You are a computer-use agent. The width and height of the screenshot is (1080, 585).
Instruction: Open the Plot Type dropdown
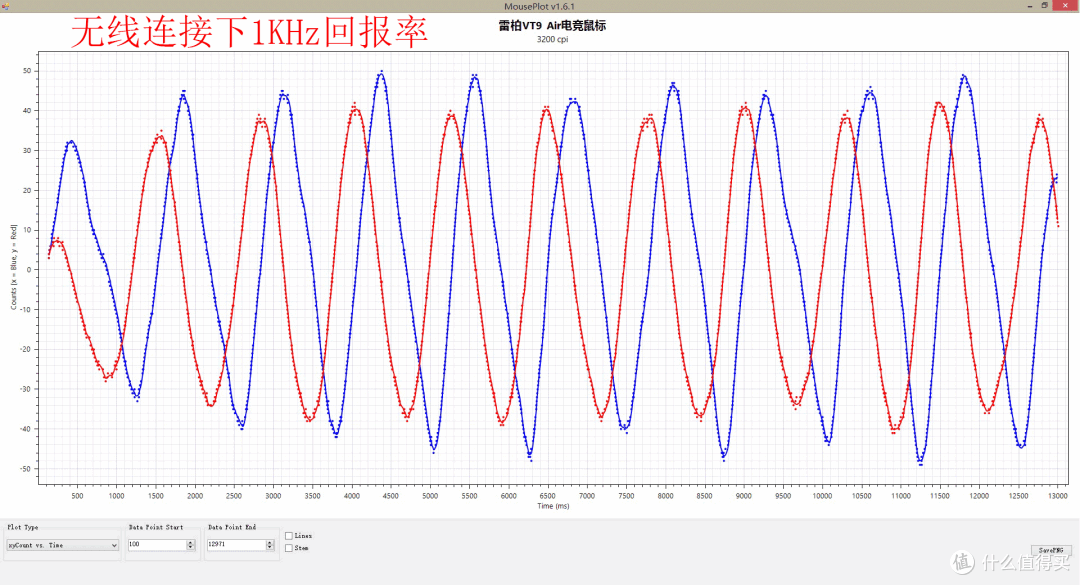[62, 545]
